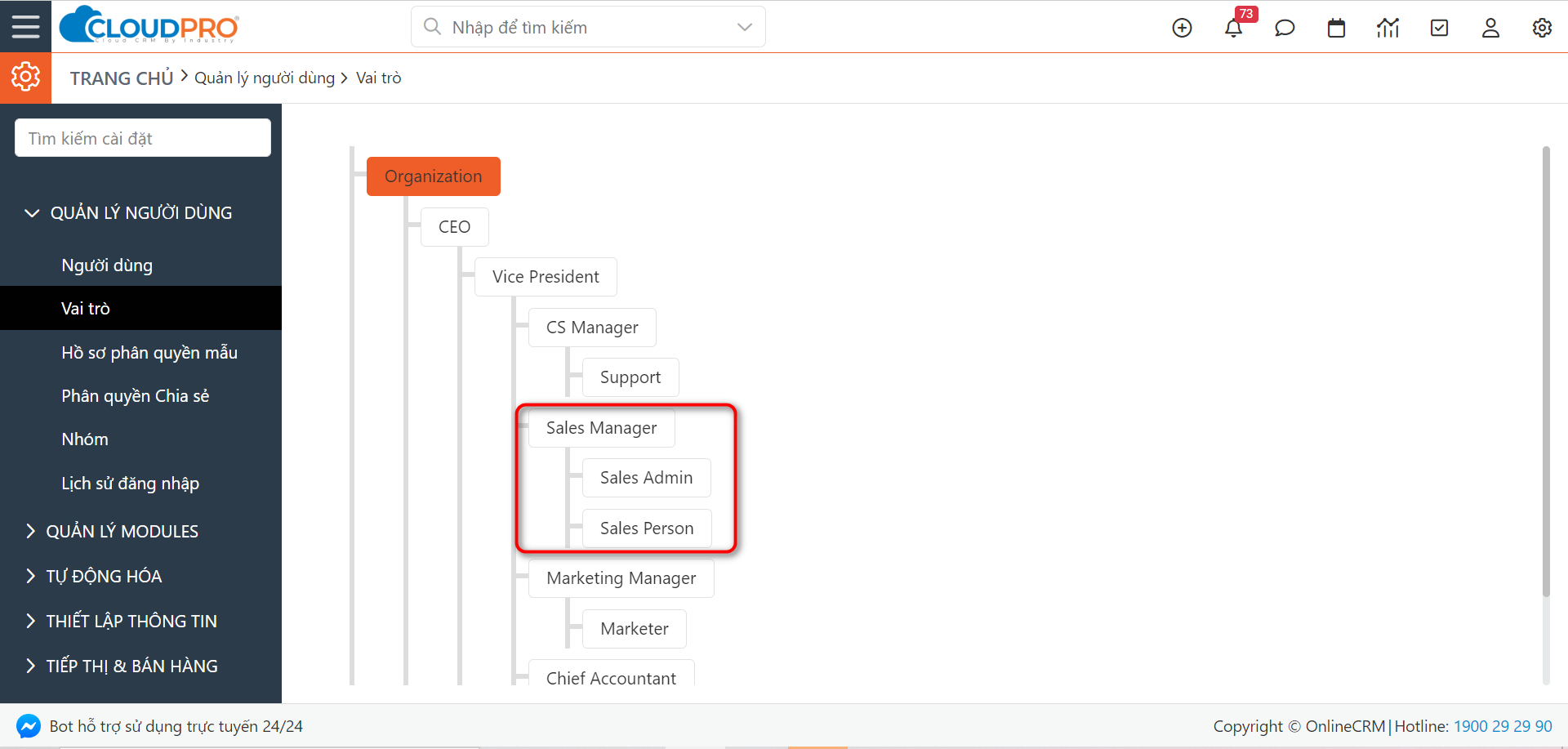Select the Sales Person role

[647, 528]
